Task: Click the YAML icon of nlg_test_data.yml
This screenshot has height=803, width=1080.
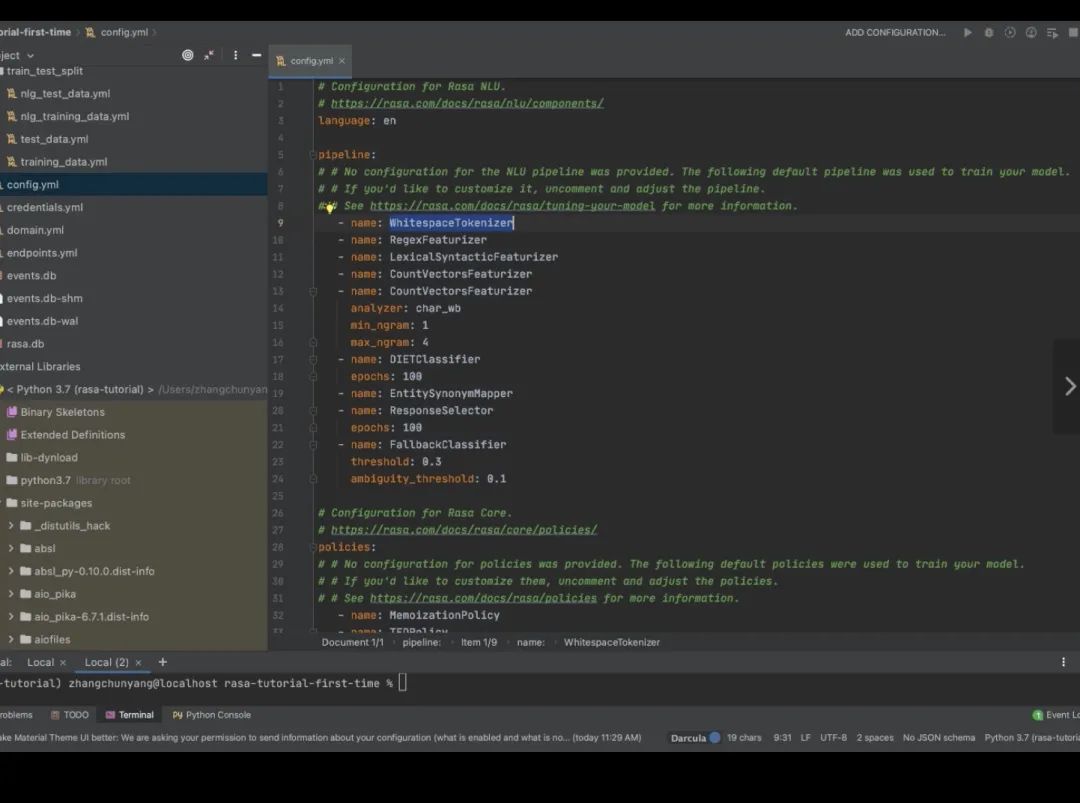Action: pyautogui.click(x=11, y=94)
